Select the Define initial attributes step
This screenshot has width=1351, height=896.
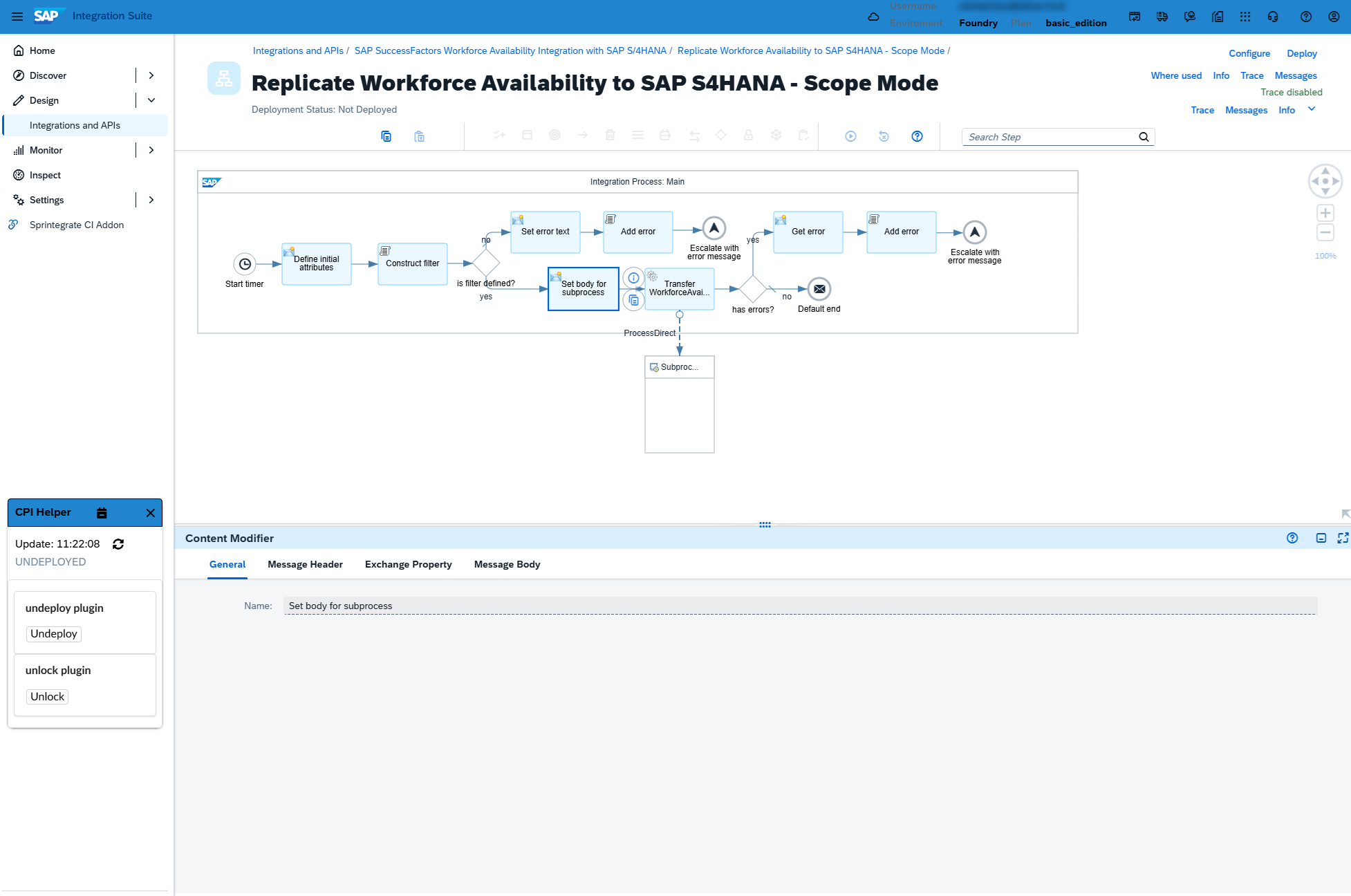point(317,264)
